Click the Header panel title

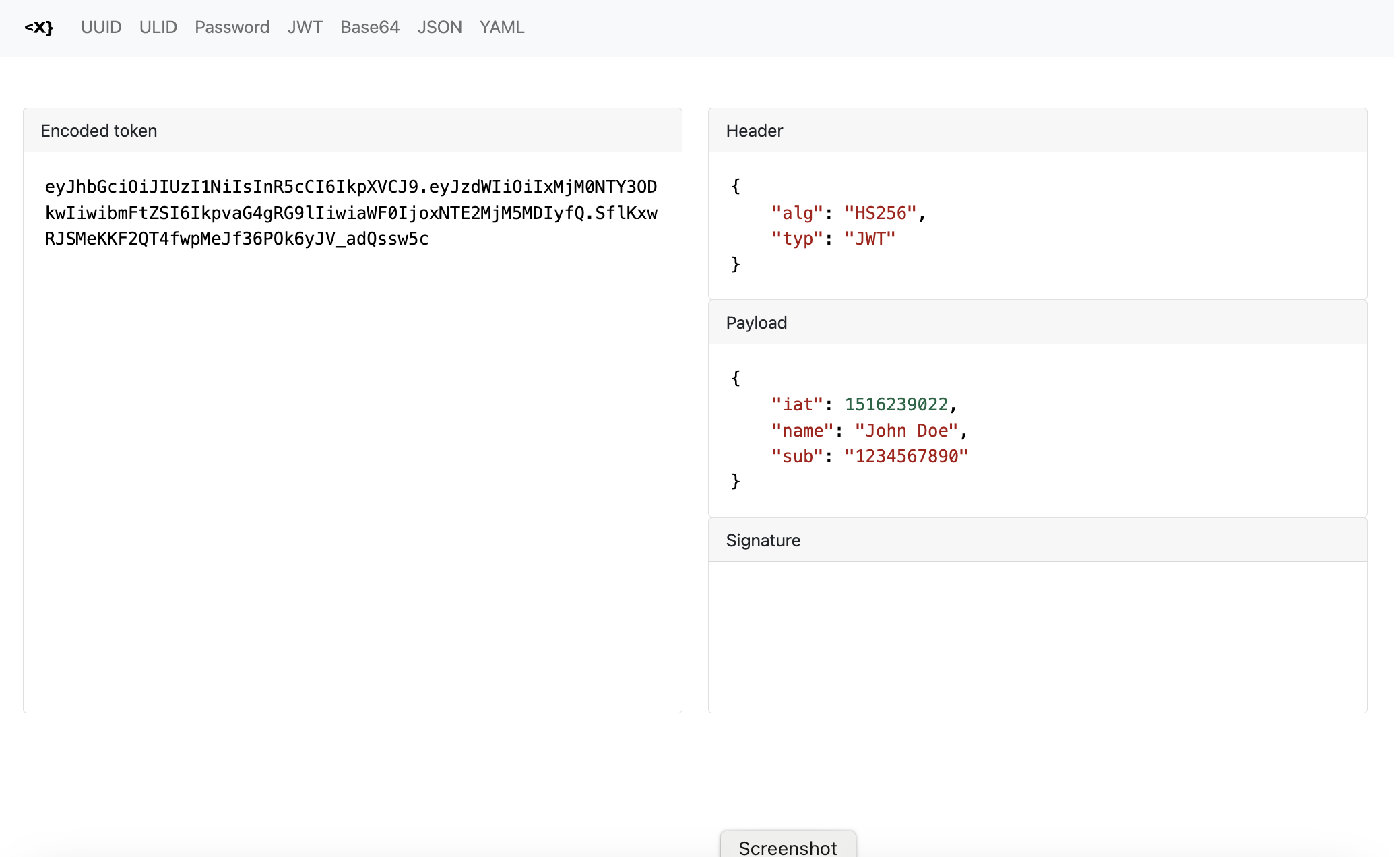coord(754,131)
